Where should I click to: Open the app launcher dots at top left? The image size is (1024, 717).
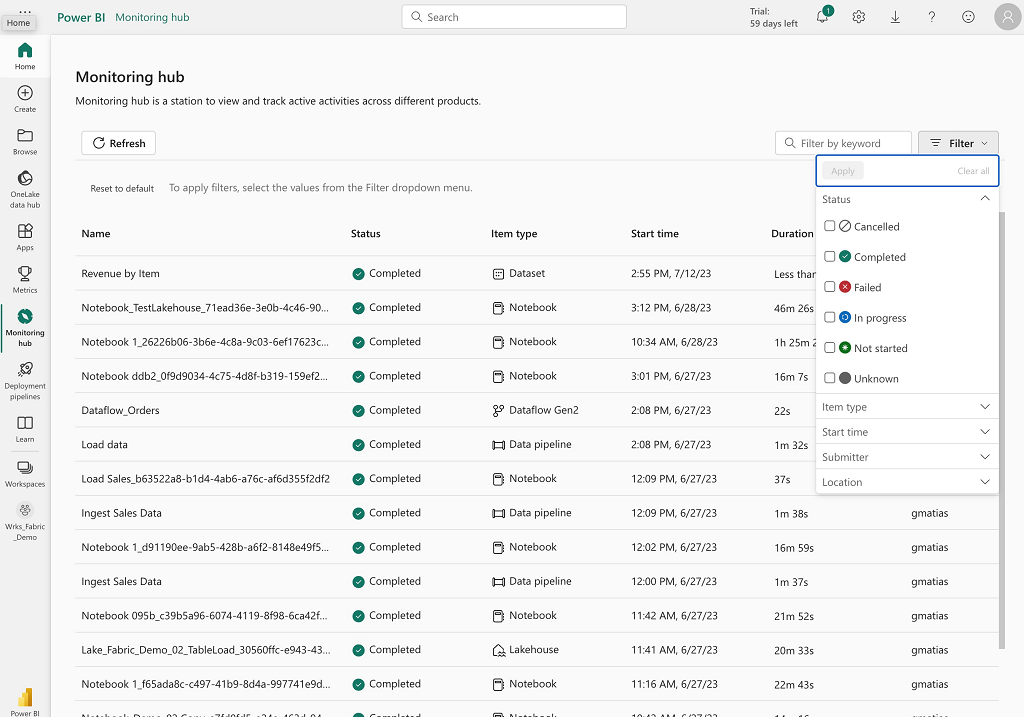(25, 12)
